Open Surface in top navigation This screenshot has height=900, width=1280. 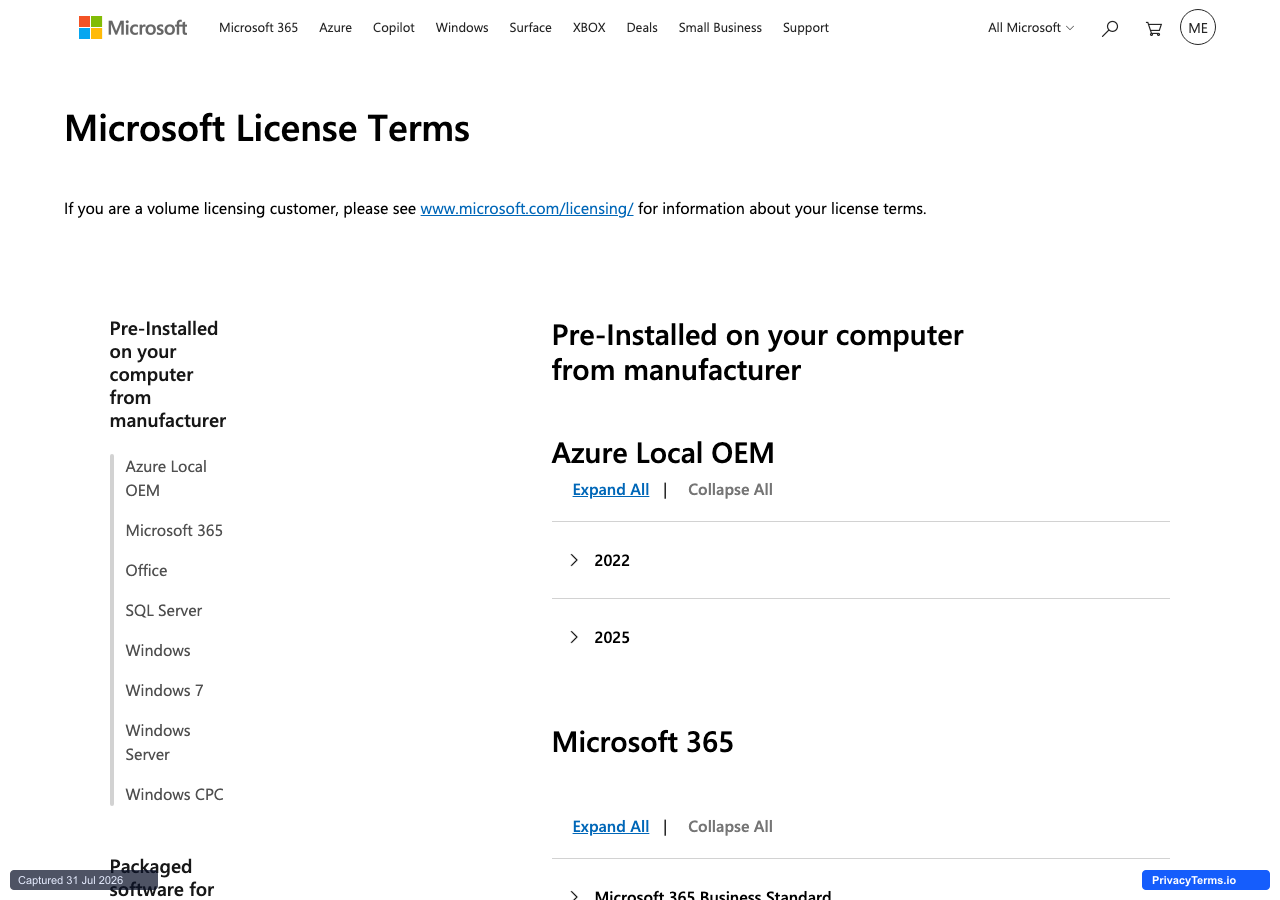531,28
